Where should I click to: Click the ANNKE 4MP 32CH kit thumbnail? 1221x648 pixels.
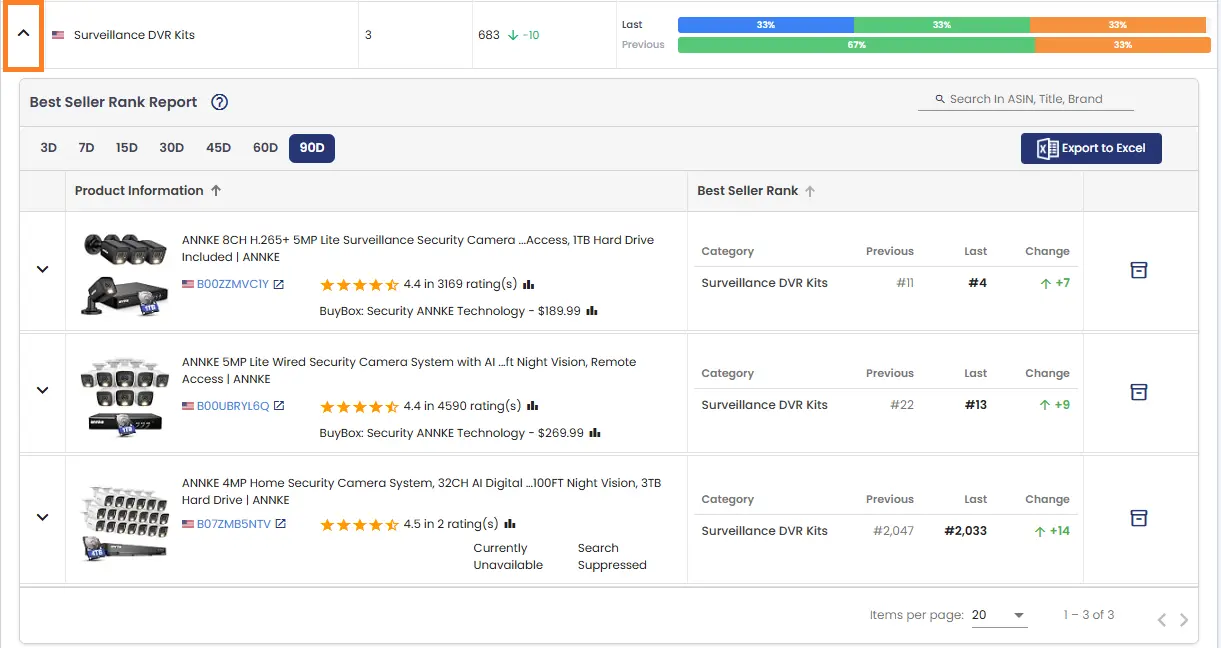coord(125,522)
